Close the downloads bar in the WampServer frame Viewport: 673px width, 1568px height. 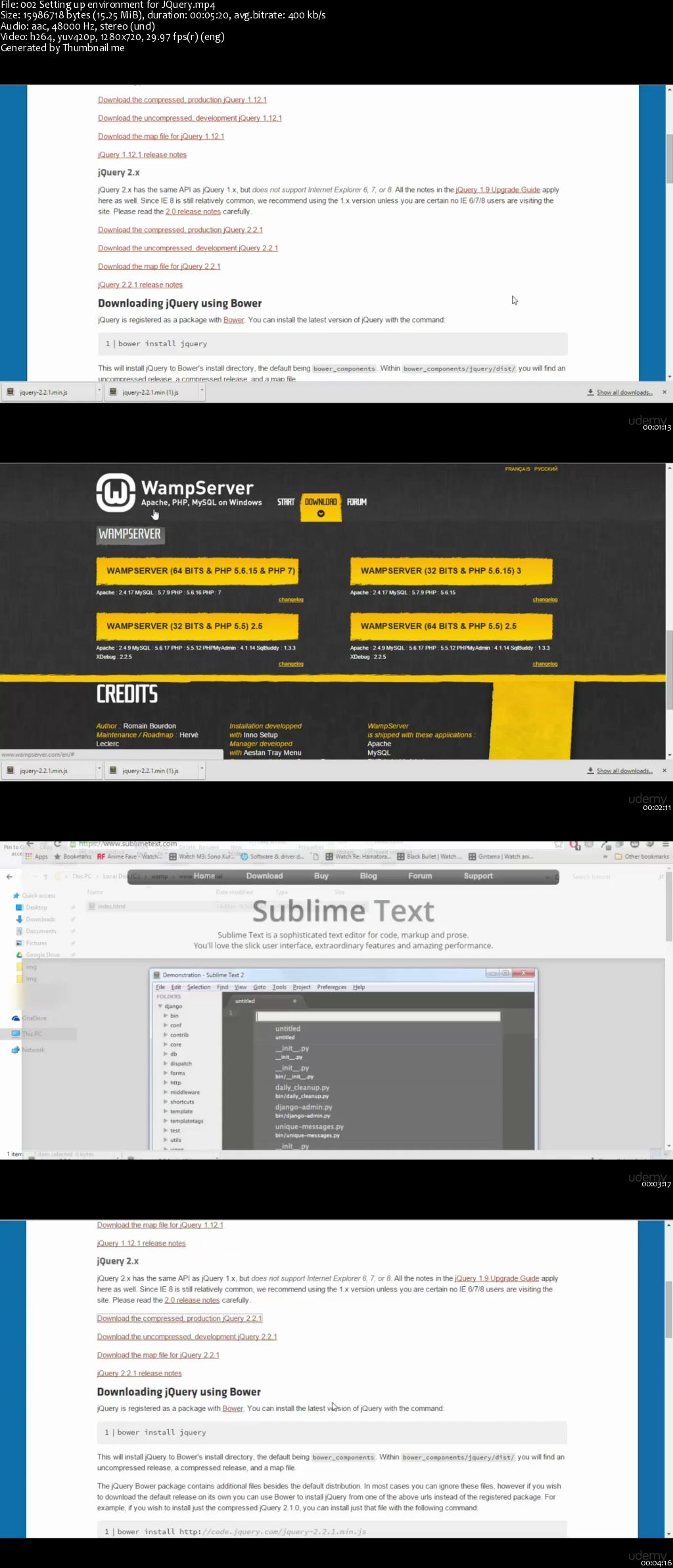[664, 771]
